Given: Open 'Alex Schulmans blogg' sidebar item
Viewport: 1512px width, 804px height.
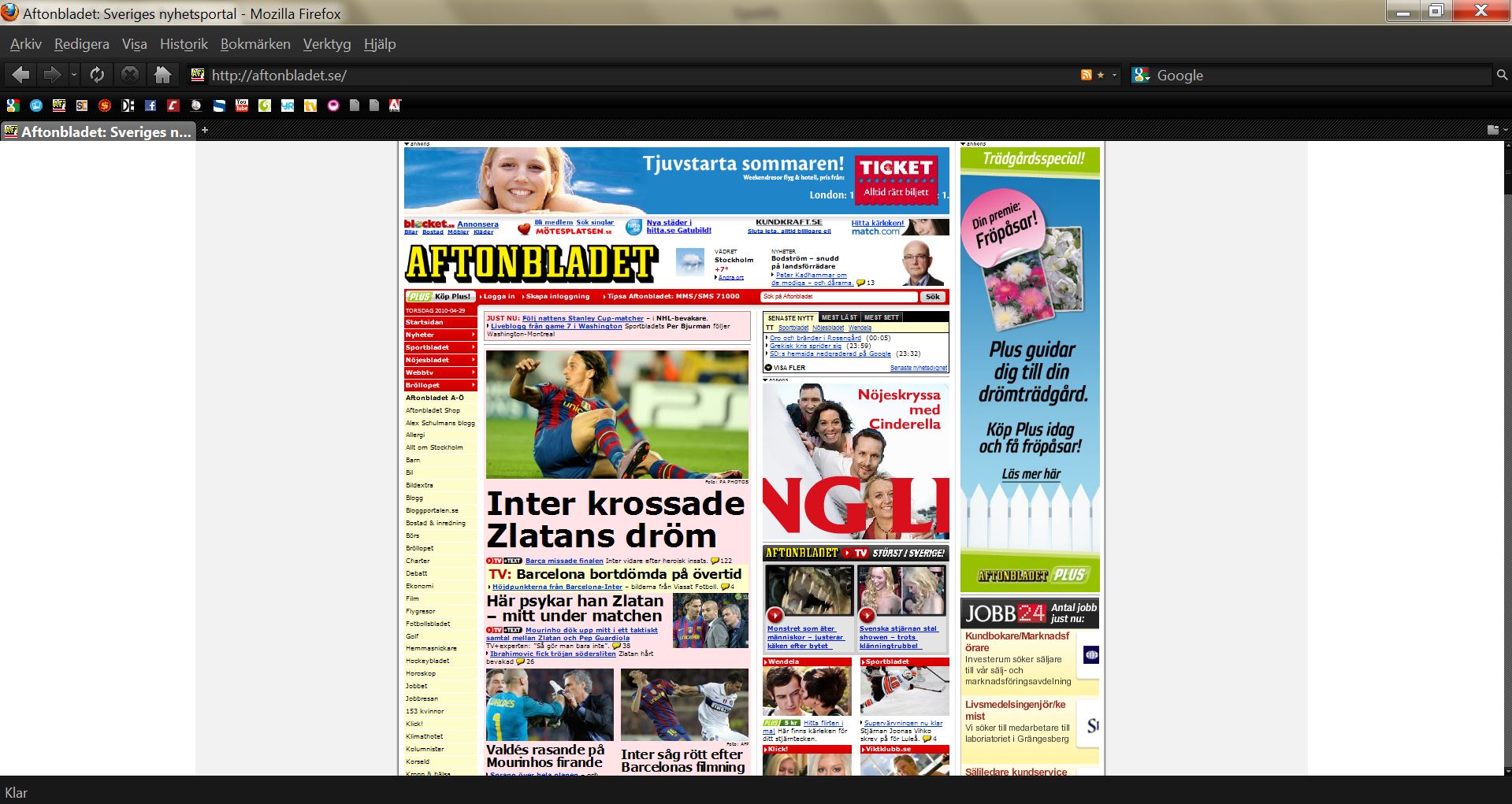Looking at the screenshot, I should (x=440, y=423).
